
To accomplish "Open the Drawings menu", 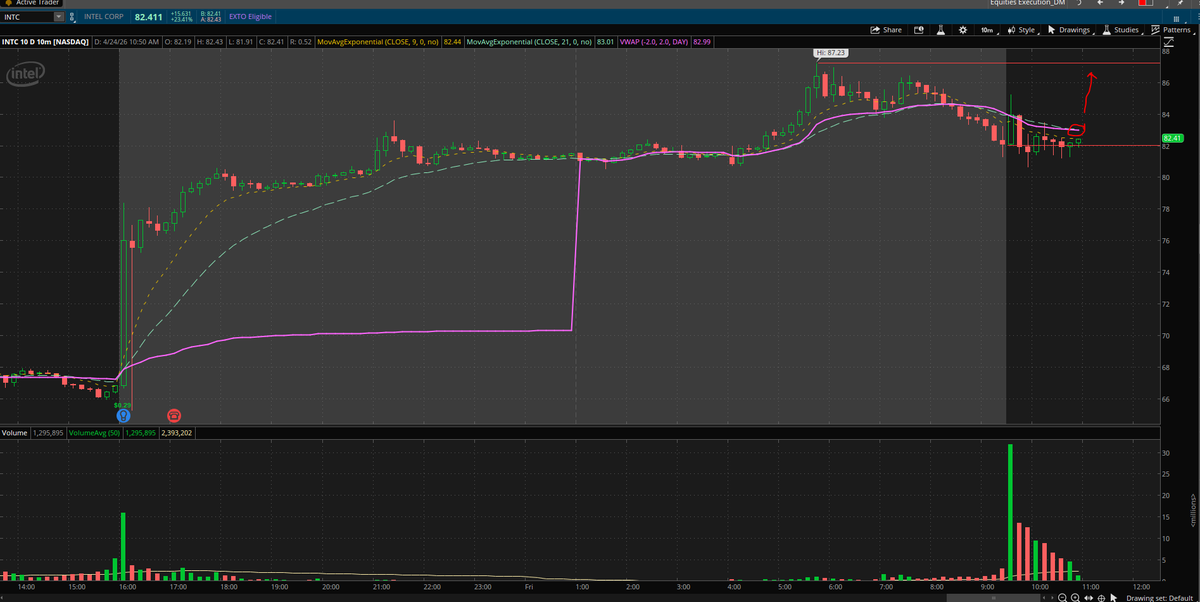I will point(1071,30).
